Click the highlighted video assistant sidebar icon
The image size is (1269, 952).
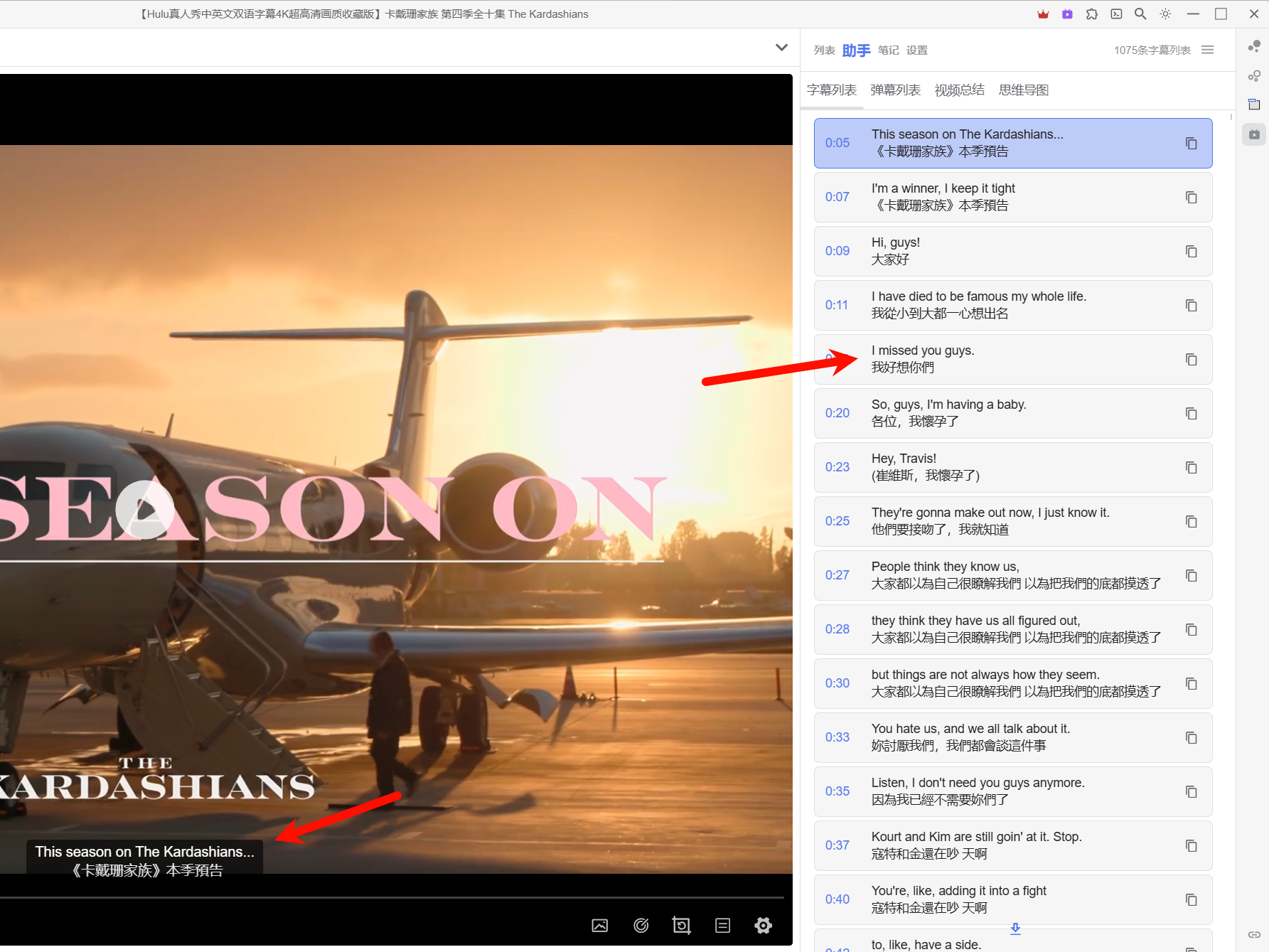point(1254,134)
